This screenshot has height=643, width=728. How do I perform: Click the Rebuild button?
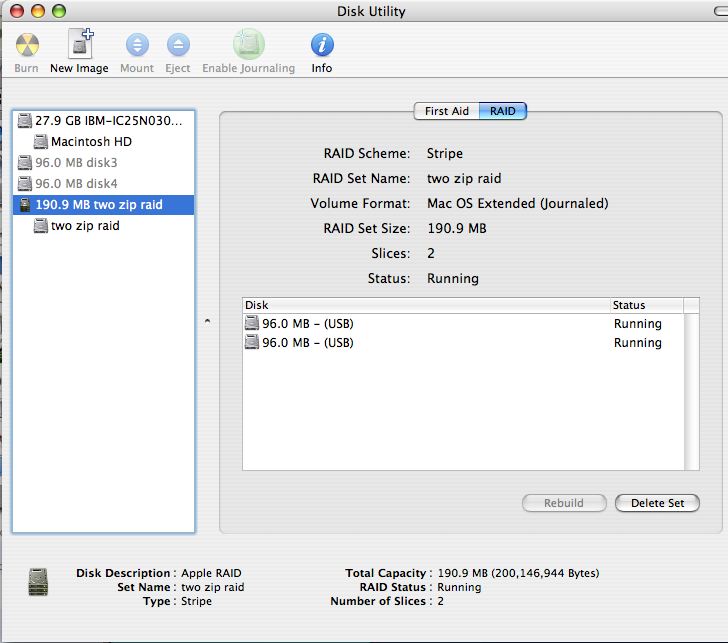point(564,503)
